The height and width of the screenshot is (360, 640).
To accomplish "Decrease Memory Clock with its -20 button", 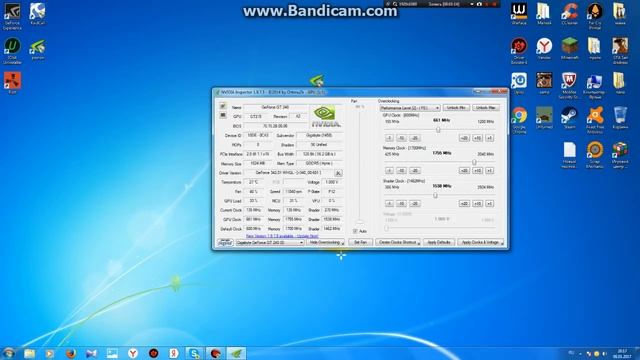I will click(x=414, y=171).
